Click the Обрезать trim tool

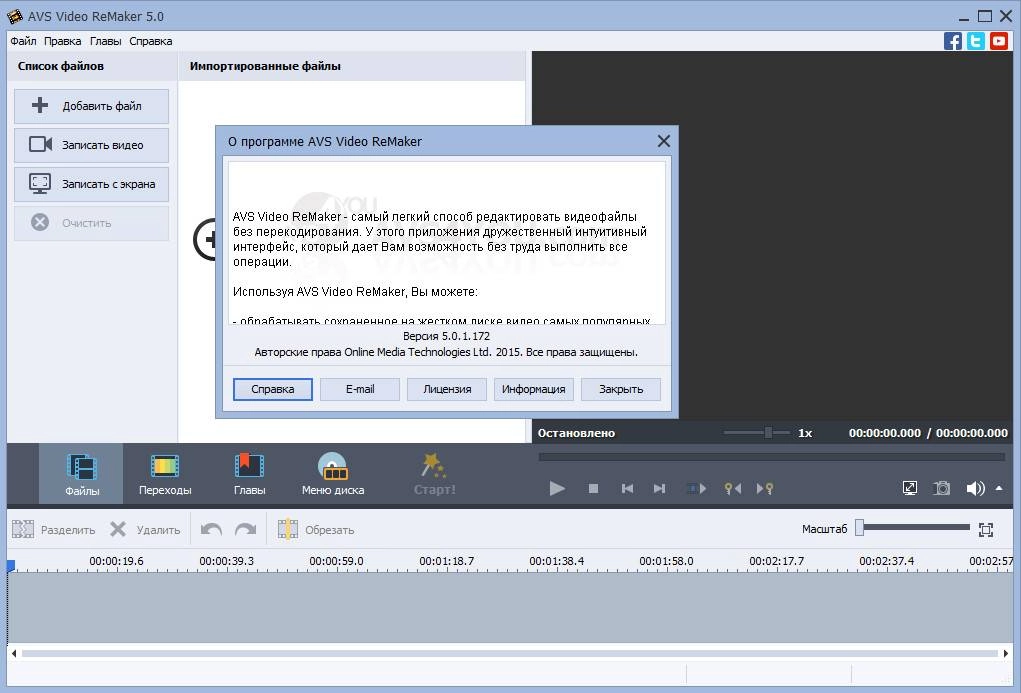point(316,530)
